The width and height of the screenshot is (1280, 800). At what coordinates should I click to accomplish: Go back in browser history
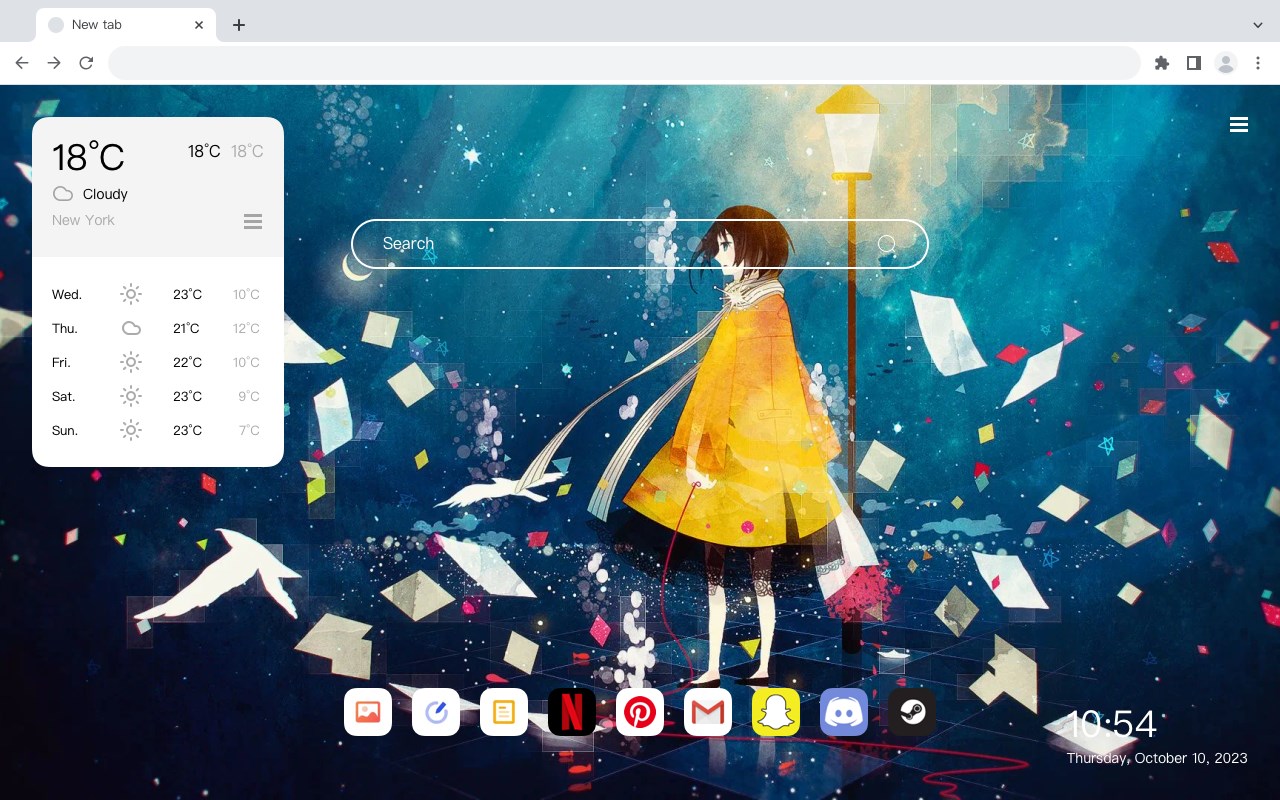(x=22, y=63)
